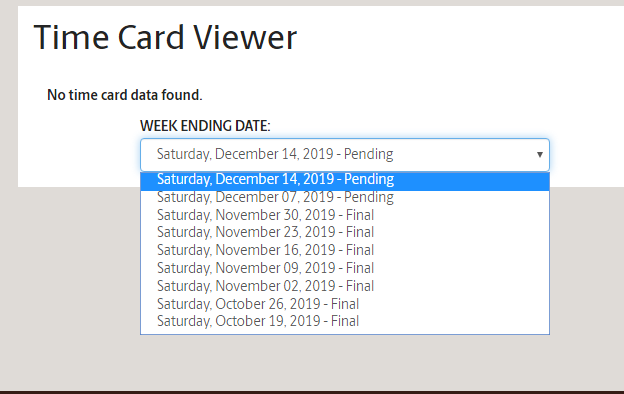Select Saturday, October 19, 2019 - Final
The image size is (624, 394).
345,321
